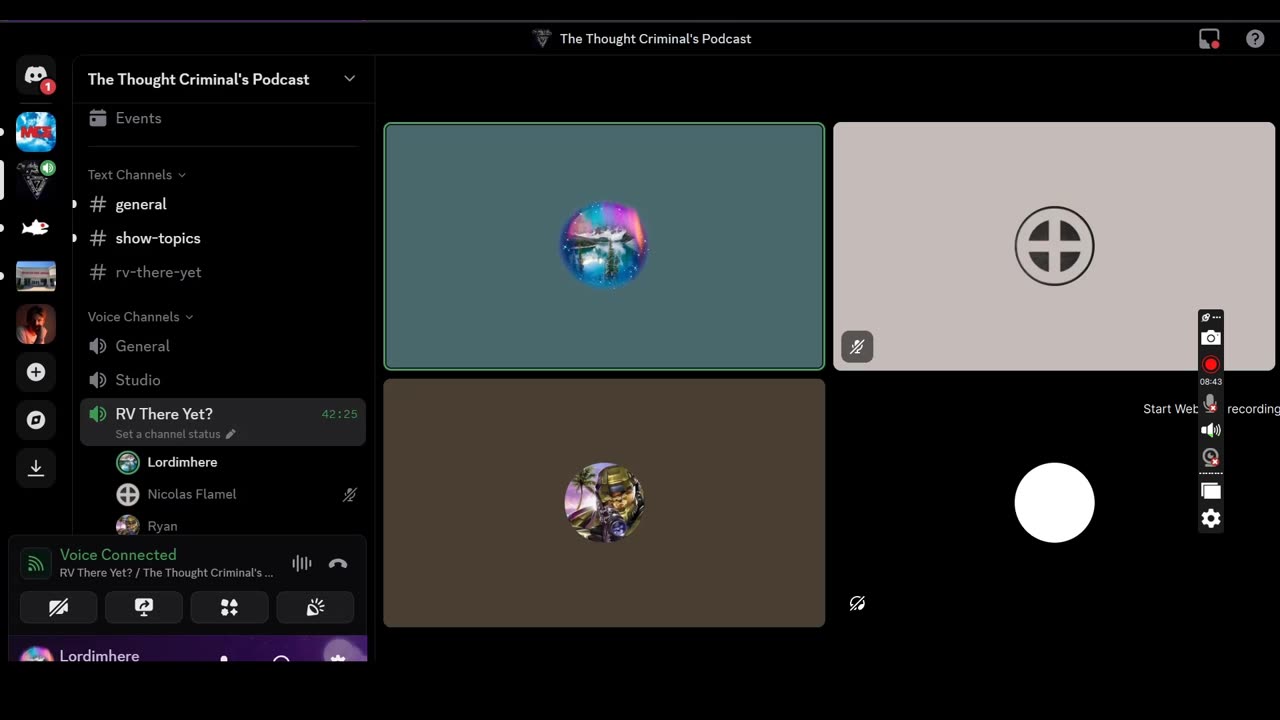Click Set a channel status link
Viewport: 1280px width, 720px height.
168,434
